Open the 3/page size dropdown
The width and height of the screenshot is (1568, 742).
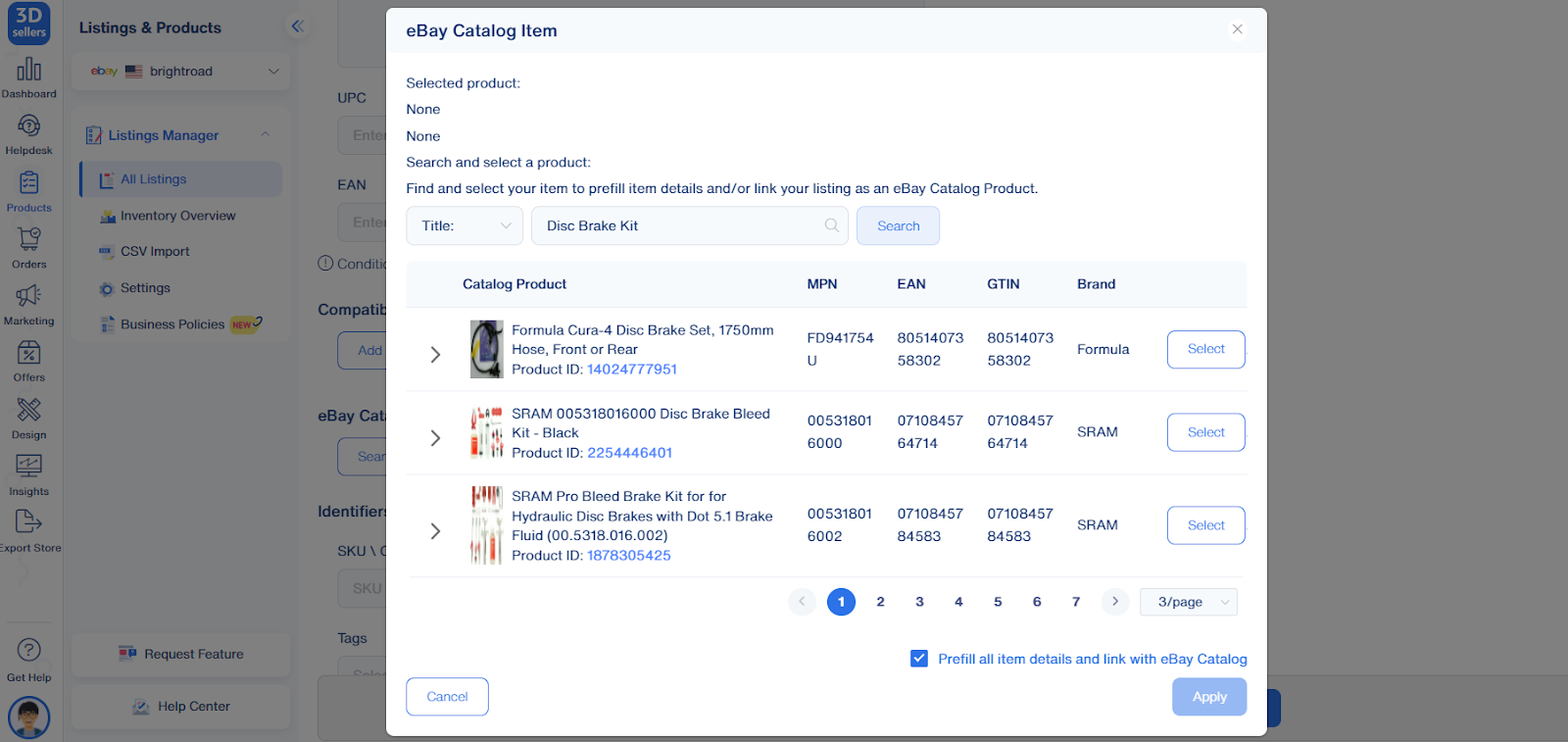pyautogui.click(x=1189, y=602)
